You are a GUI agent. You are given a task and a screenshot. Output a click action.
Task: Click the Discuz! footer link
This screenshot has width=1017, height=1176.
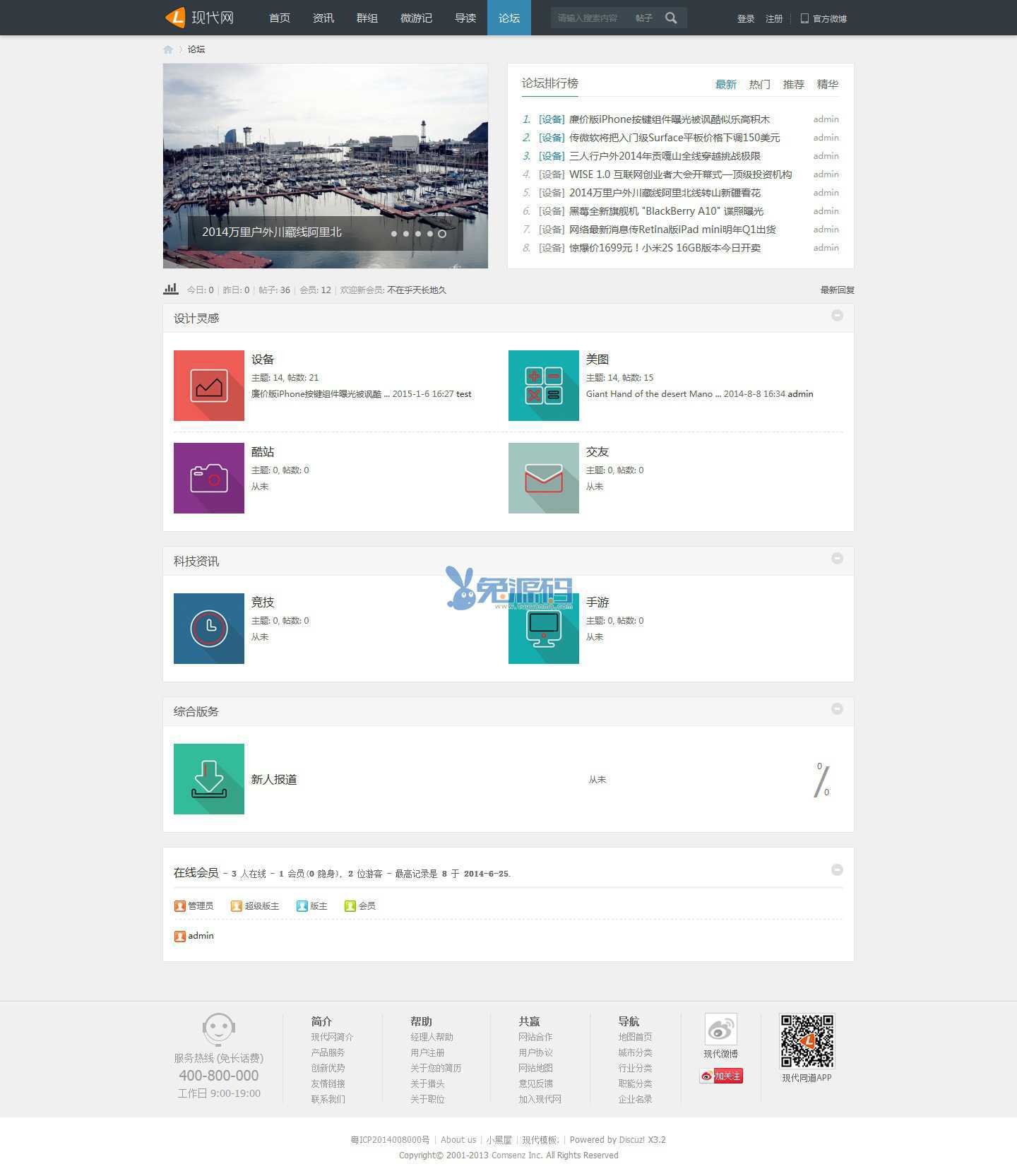(x=631, y=1139)
